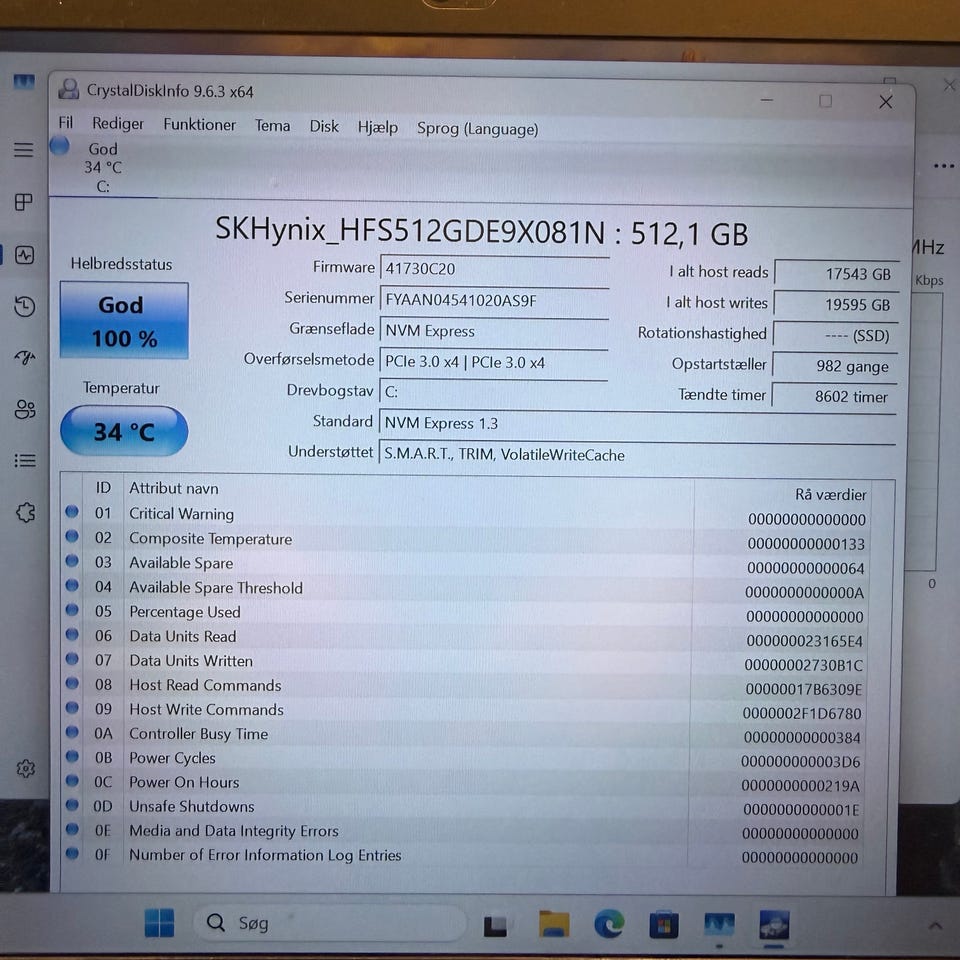The height and width of the screenshot is (960, 960).
Task: Click the 'God 100 %' health status button
Action: (124, 321)
